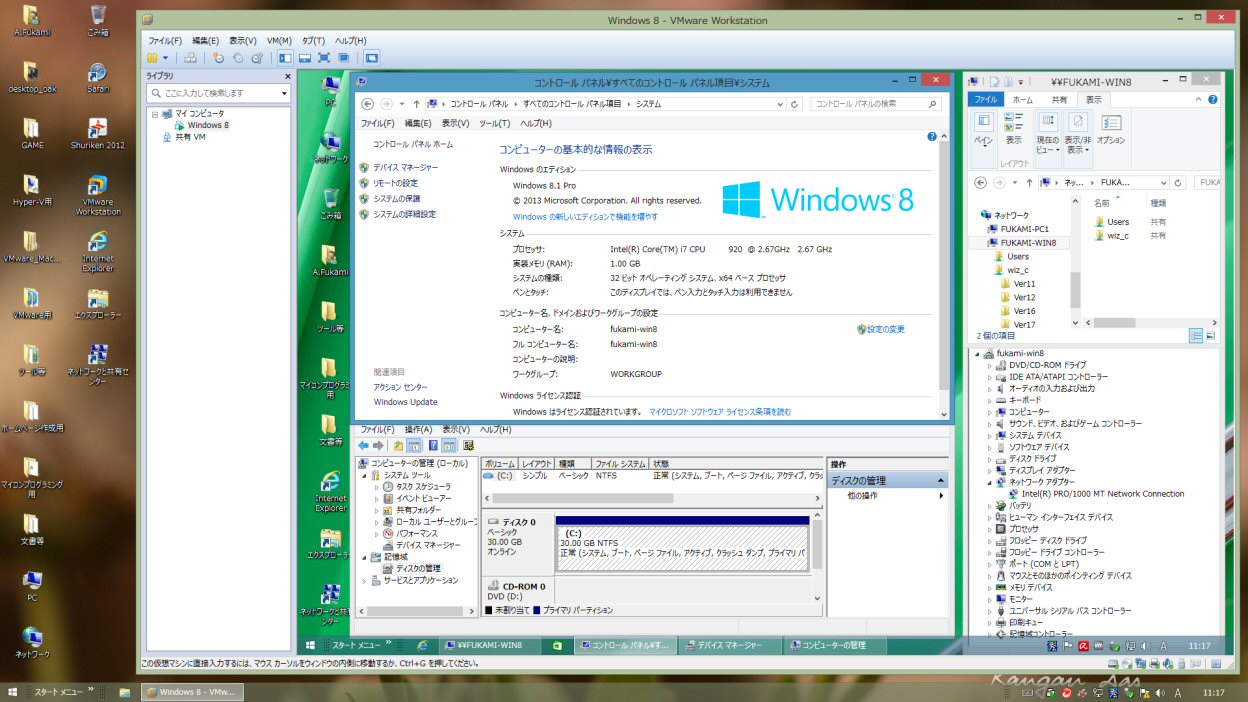Open 操作(A) menu in Computer Management
1248x702 pixels.
[x=418, y=429]
